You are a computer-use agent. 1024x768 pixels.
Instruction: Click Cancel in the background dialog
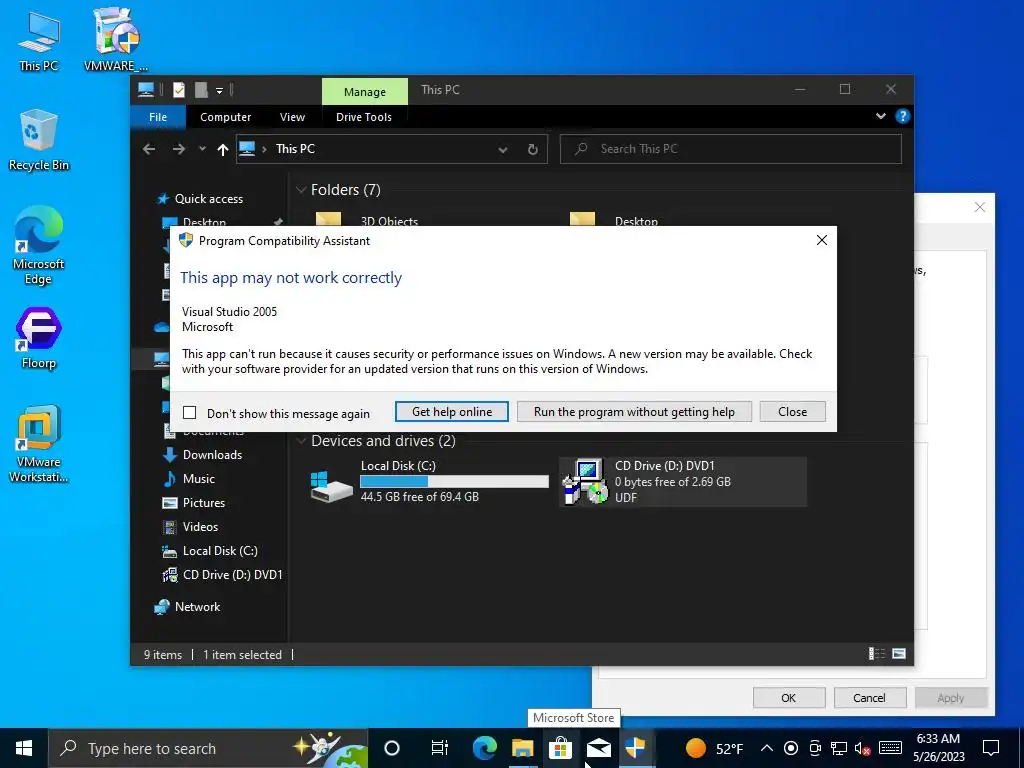pyautogui.click(x=869, y=697)
